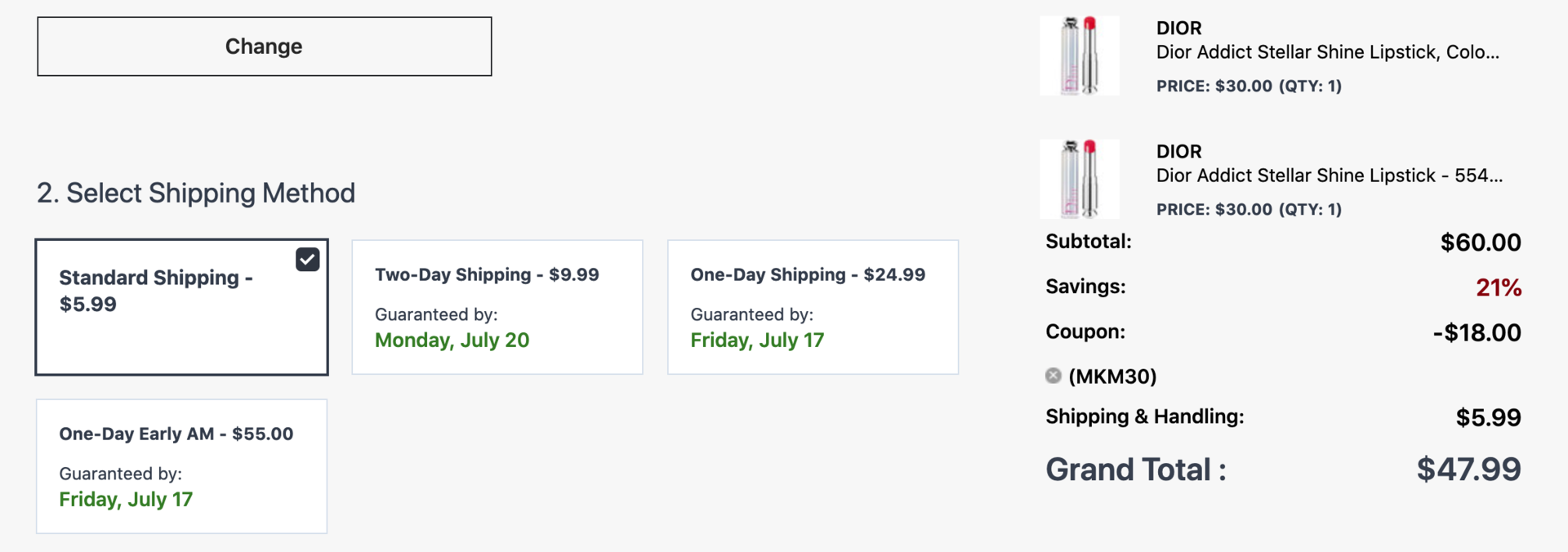Remove the MKM30 coupon with the x icon

point(1053,376)
